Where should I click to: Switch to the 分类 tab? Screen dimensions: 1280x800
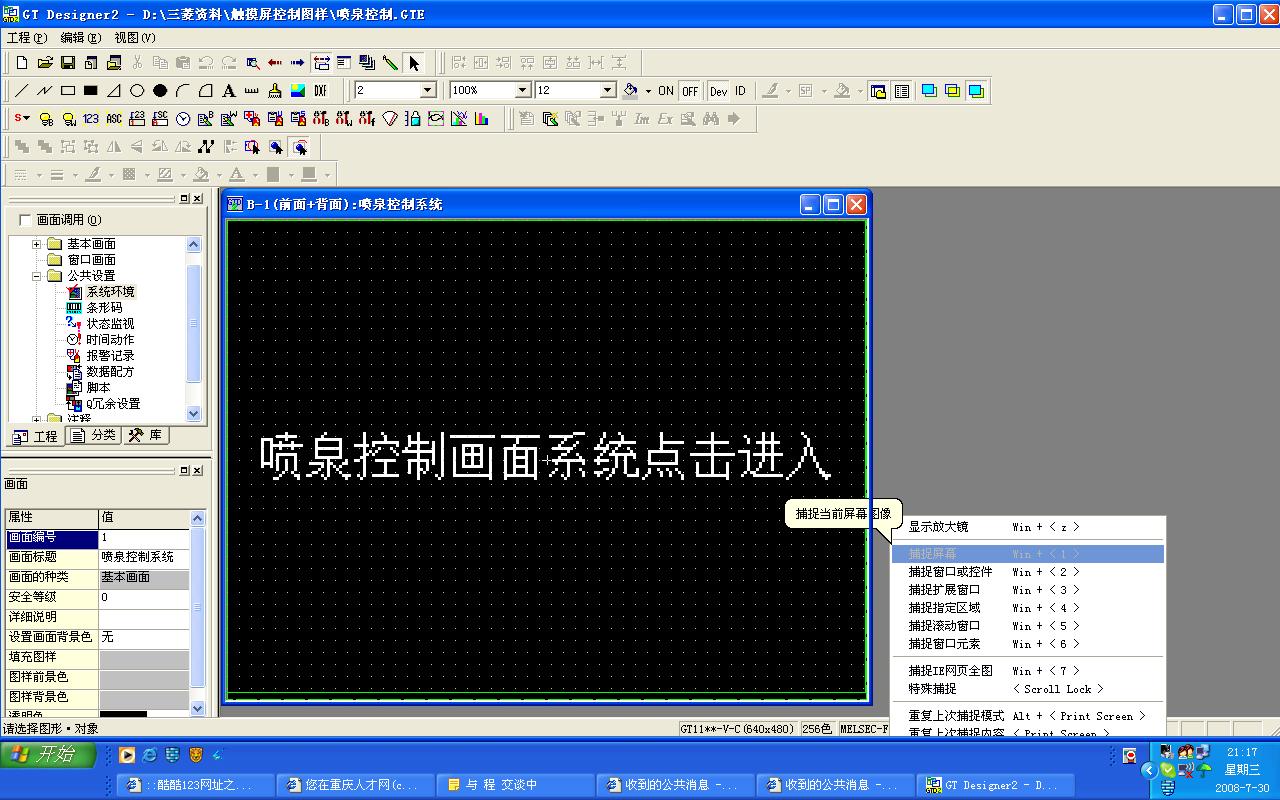(x=95, y=436)
